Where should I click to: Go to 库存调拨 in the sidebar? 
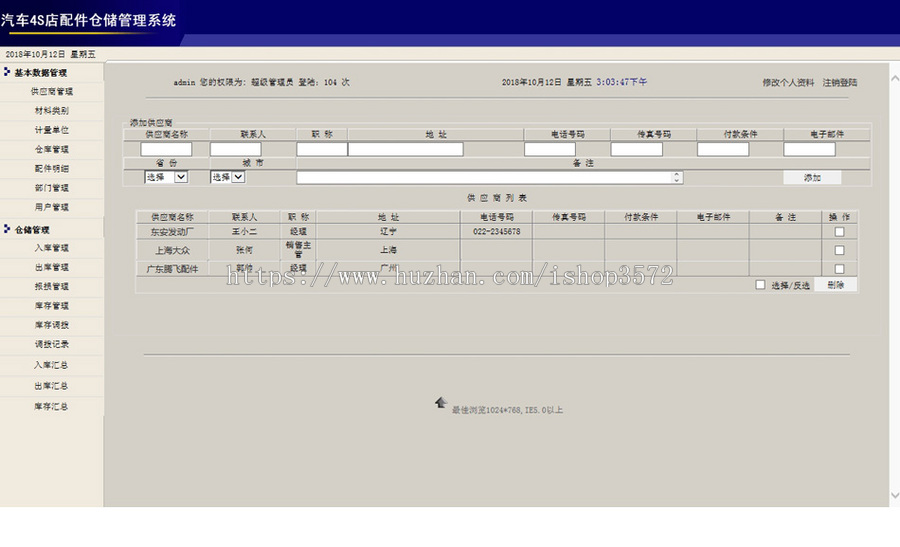(x=52, y=325)
